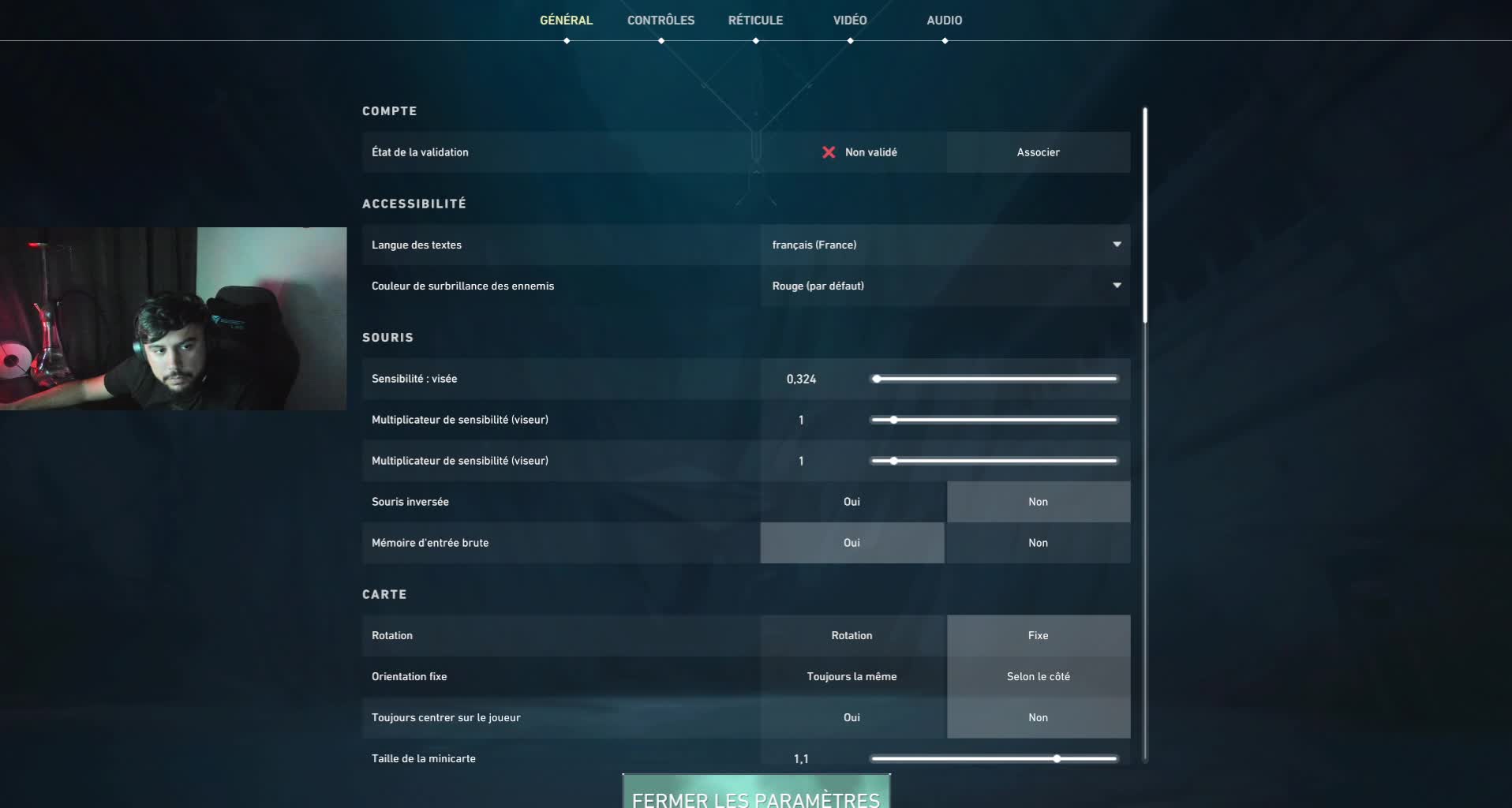Disable Mémoire d'entrée brute with Non
Screen dimensions: 1512x808
tap(1039, 543)
